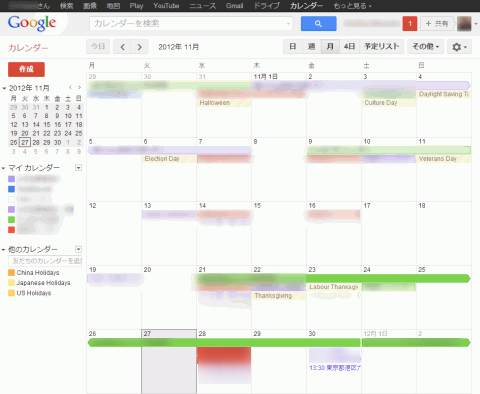This screenshot has height=394, width=480.
Task: Open YouTube from top navigation bar
Action: point(166,6)
